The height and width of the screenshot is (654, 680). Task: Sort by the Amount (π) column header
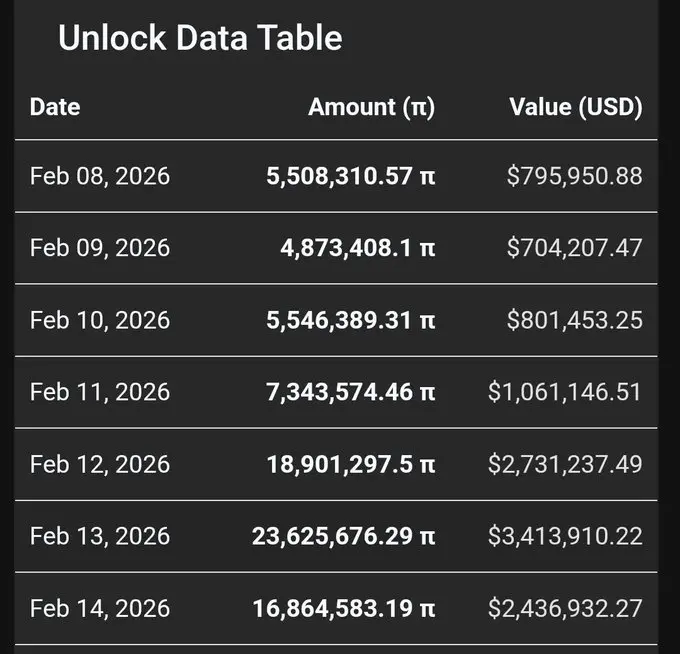(371, 107)
